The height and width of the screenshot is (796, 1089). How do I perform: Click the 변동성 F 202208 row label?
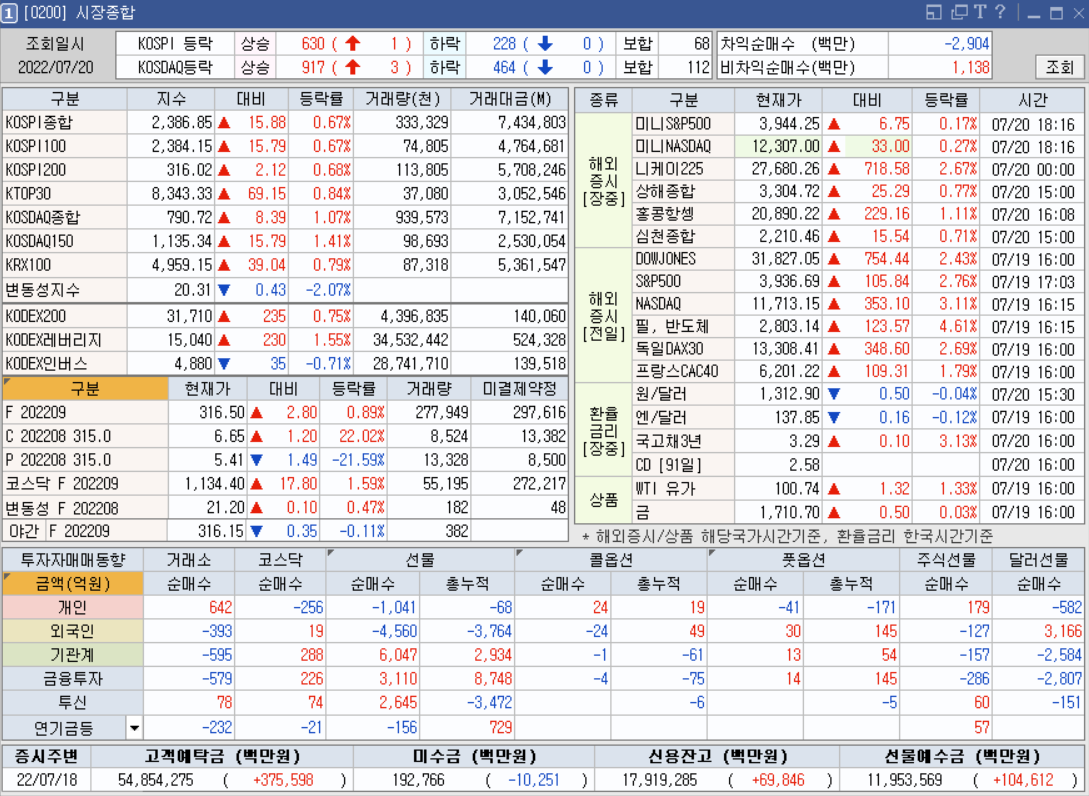pyautogui.click(x=85, y=508)
